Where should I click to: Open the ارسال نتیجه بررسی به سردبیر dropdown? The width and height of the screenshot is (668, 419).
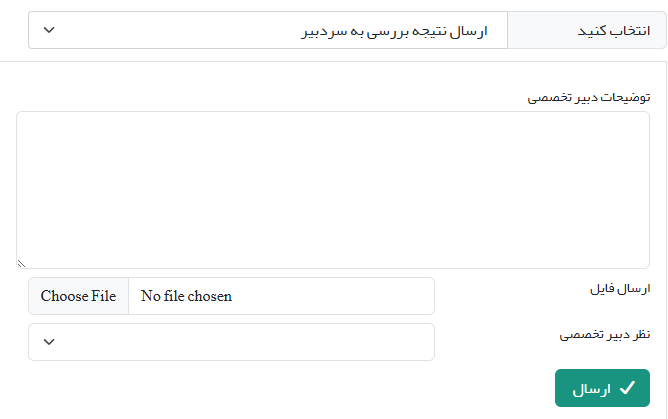[x=268, y=31]
